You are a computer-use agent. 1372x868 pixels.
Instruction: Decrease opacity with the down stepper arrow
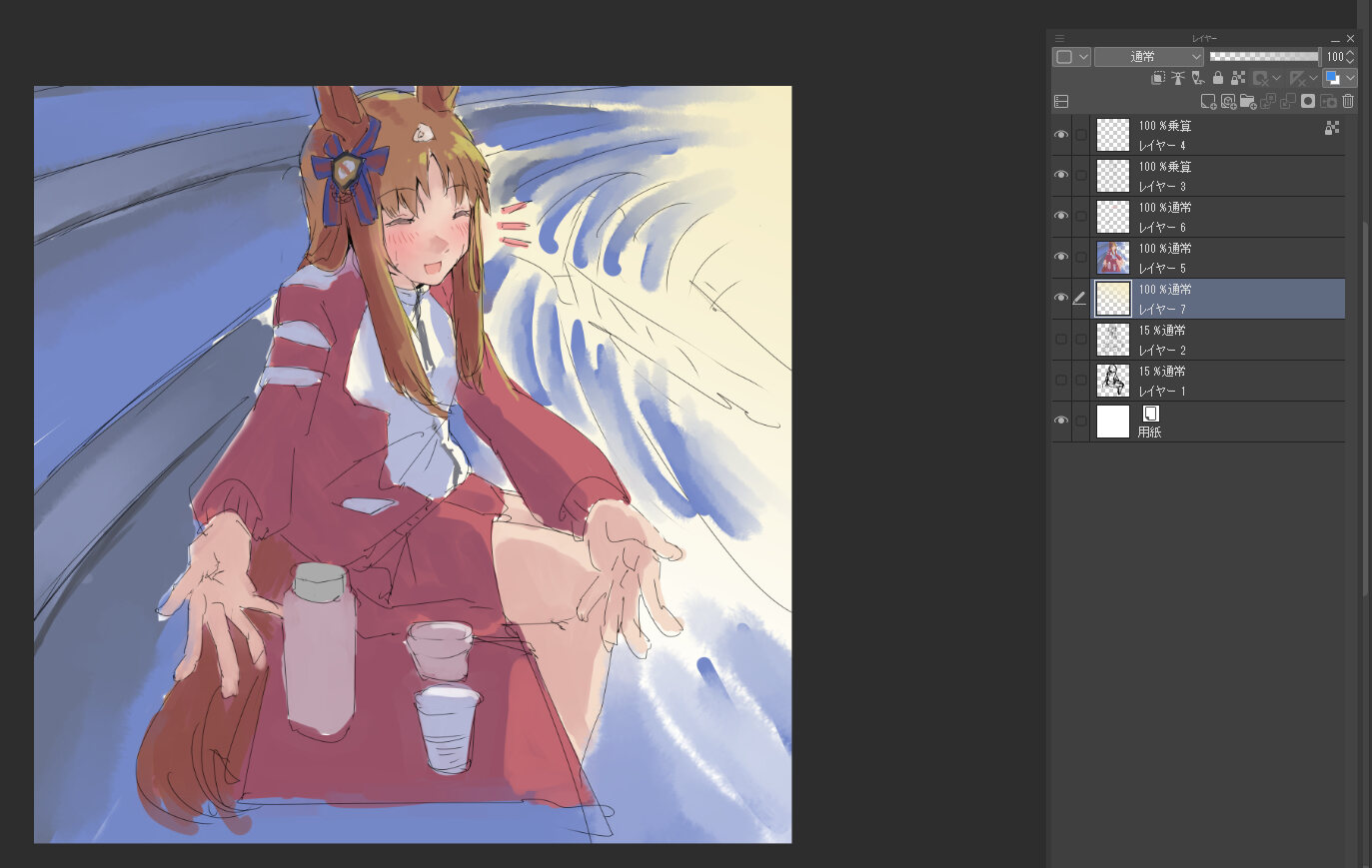1350,62
